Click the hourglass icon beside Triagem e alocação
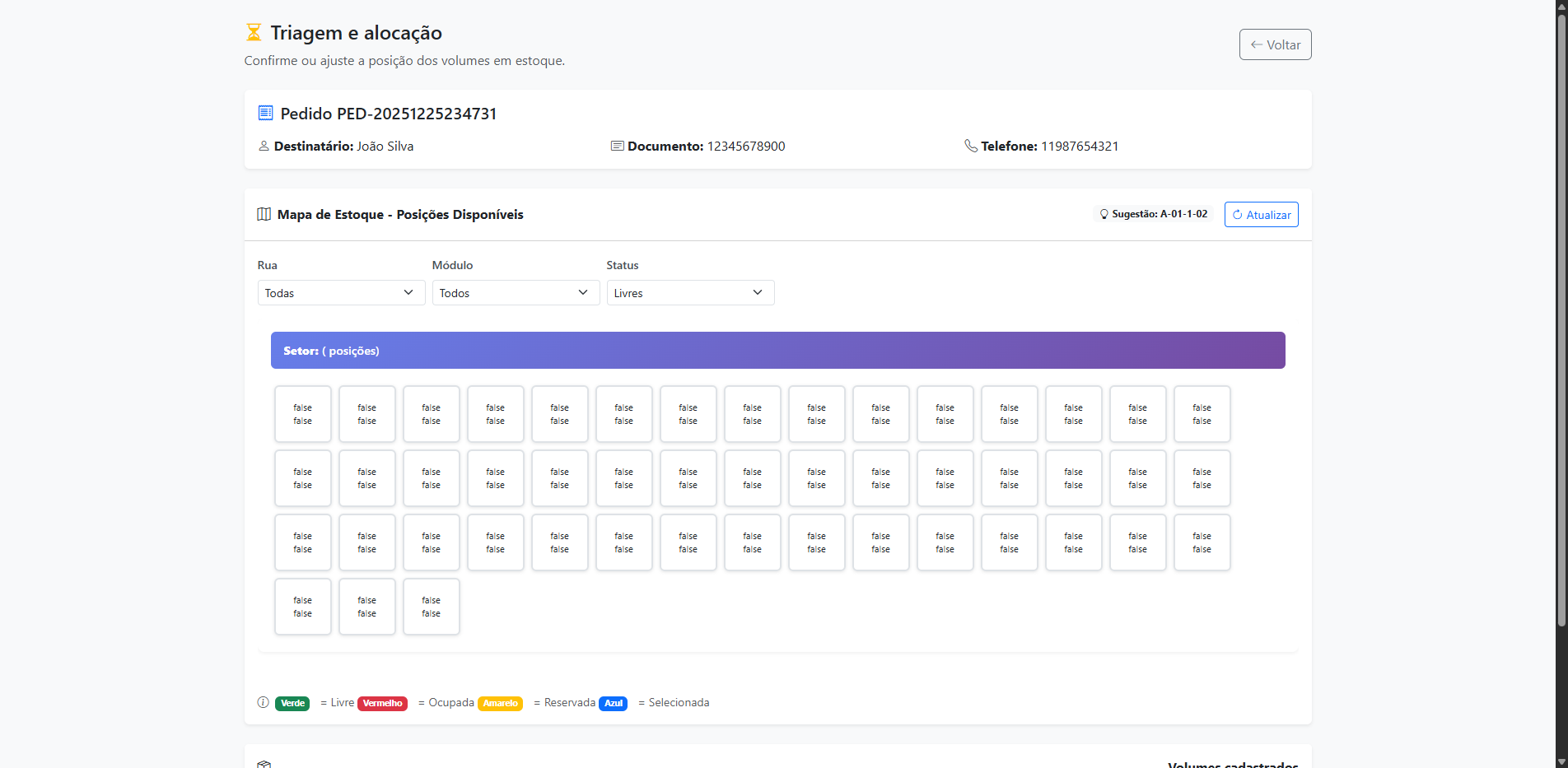 coord(254,33)
